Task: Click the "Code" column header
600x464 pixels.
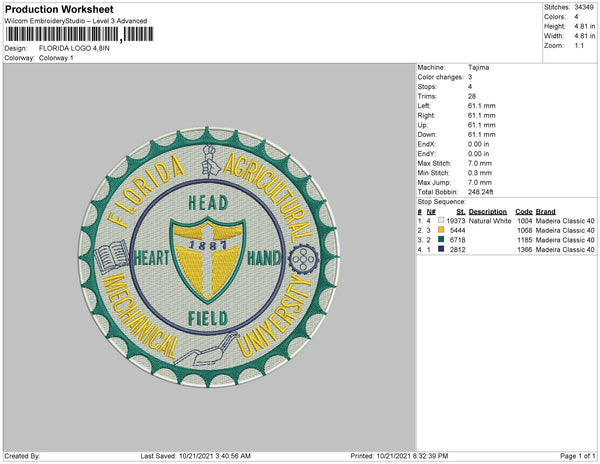Action: click(524, 212)
